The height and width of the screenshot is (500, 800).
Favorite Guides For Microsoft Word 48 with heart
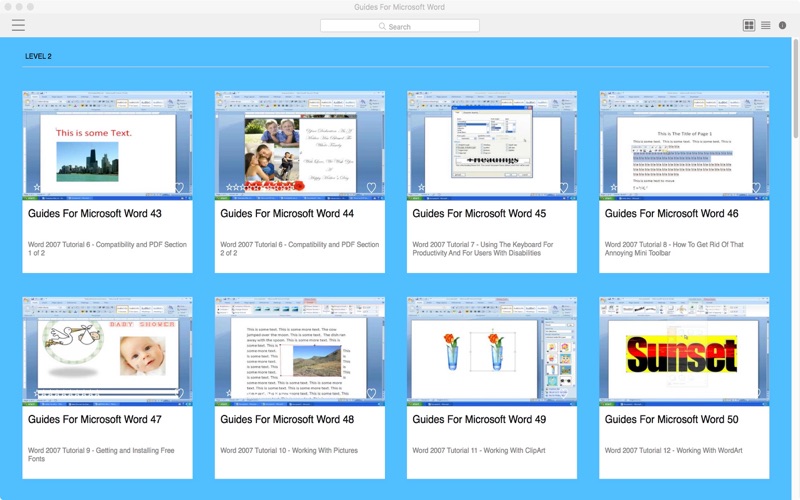(371, 393)
